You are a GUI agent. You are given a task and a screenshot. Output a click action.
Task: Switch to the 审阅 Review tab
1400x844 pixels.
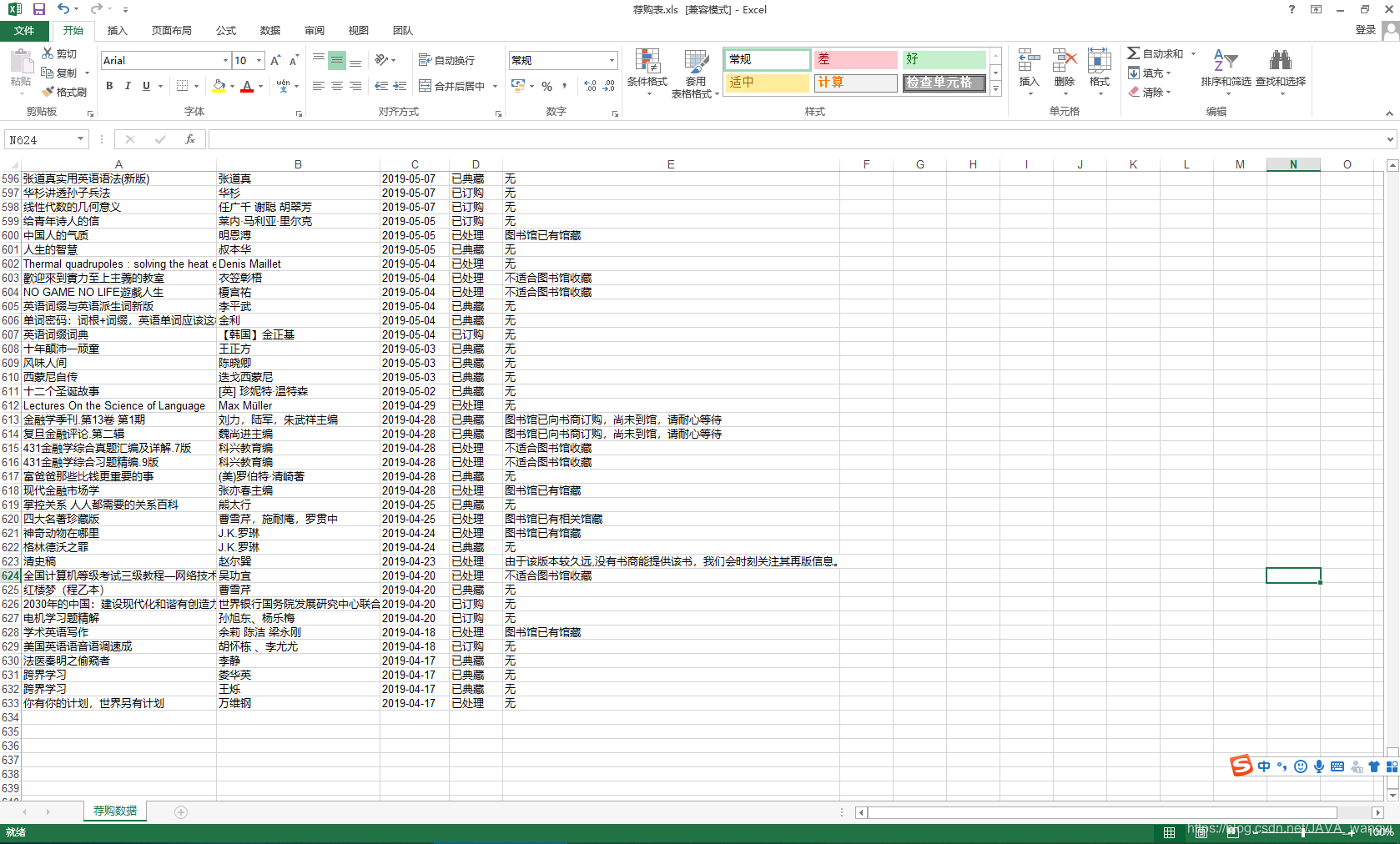(x=315, y=30)
